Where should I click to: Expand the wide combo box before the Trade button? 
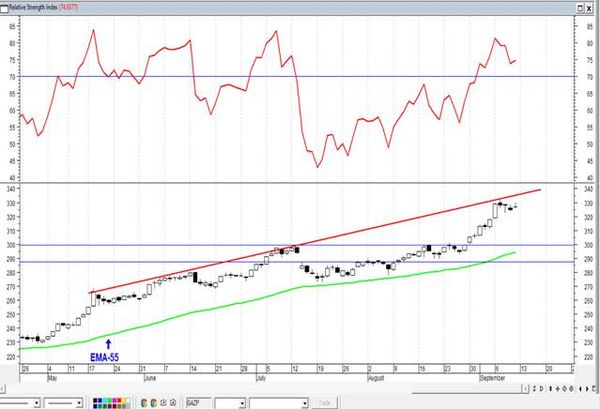point(305,403)
